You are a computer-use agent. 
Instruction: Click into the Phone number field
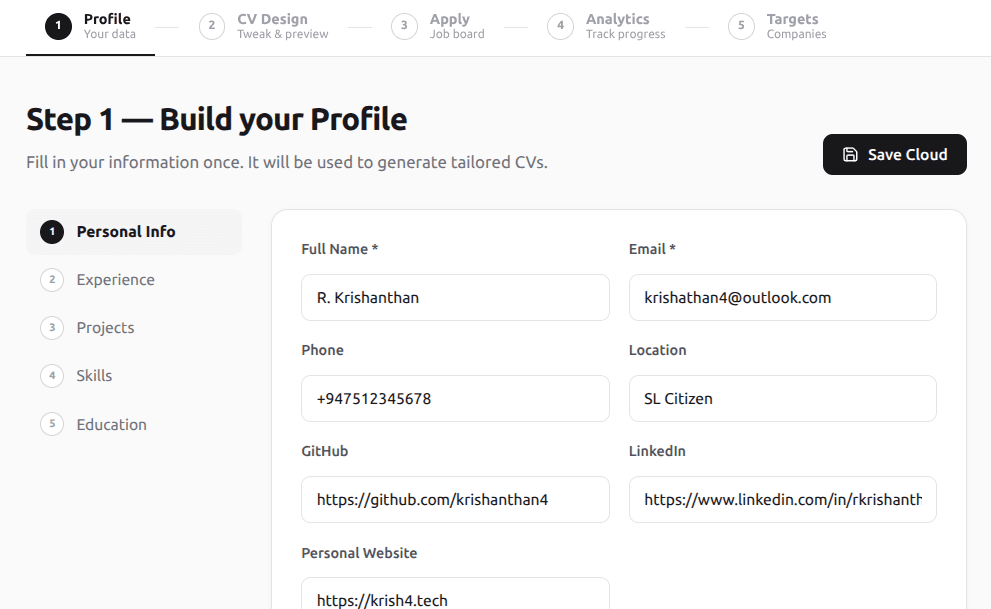click(x=455, y=399)
